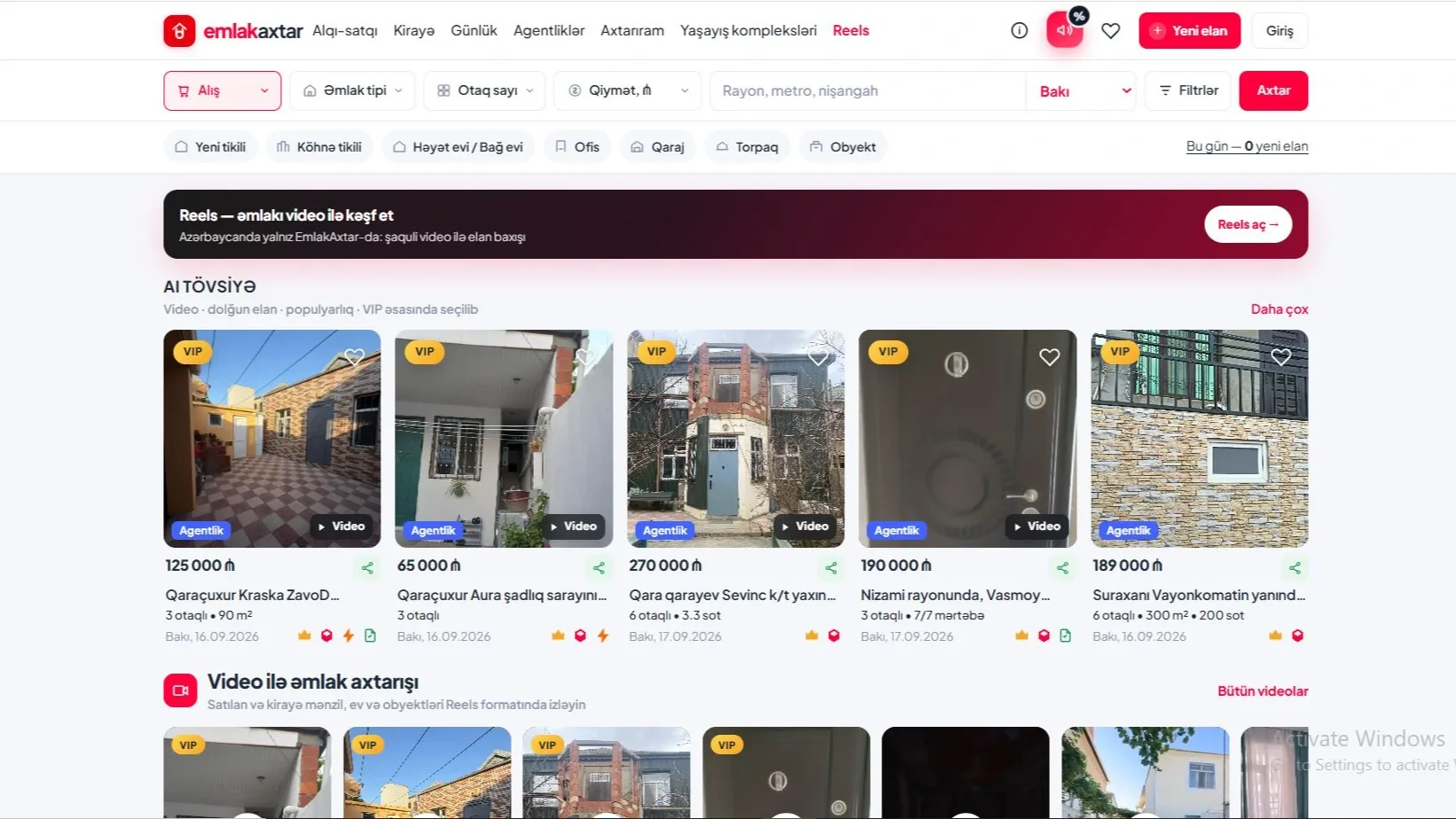The image size is (1456, 819).
Task: Share the 190 000 ₼ listing
Action: 1062,568
